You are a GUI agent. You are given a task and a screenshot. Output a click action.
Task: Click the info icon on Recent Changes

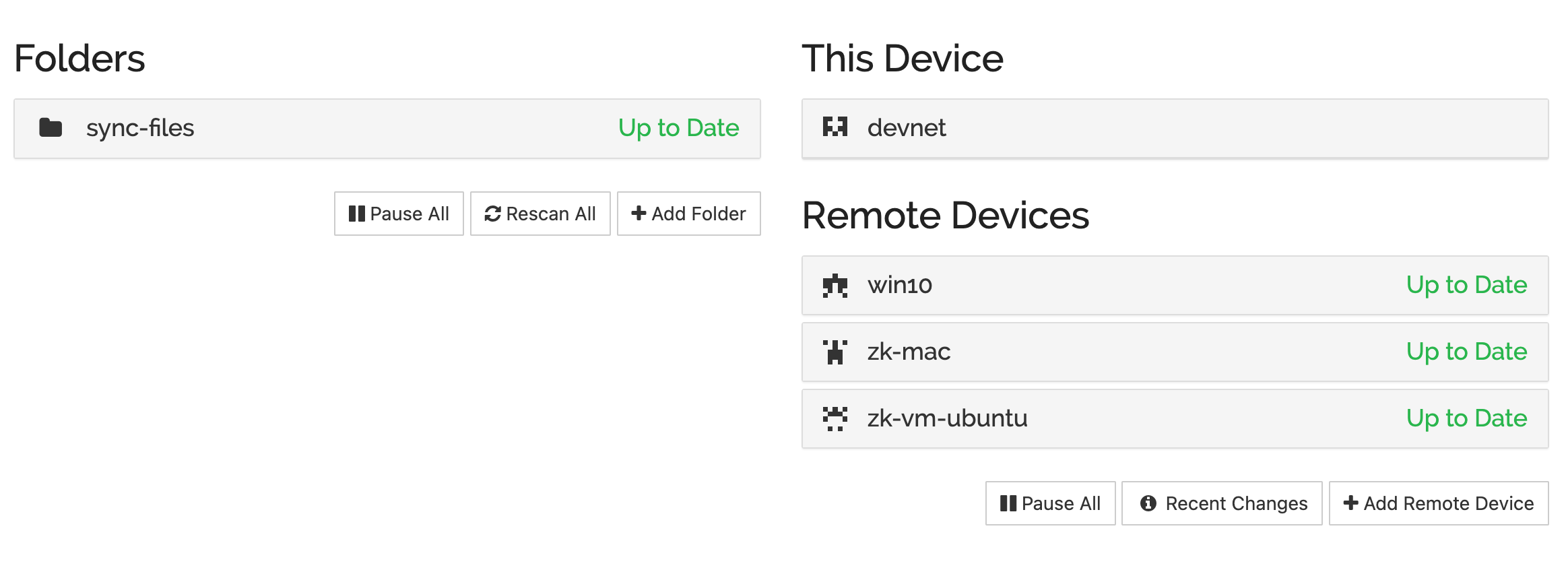1148,503
